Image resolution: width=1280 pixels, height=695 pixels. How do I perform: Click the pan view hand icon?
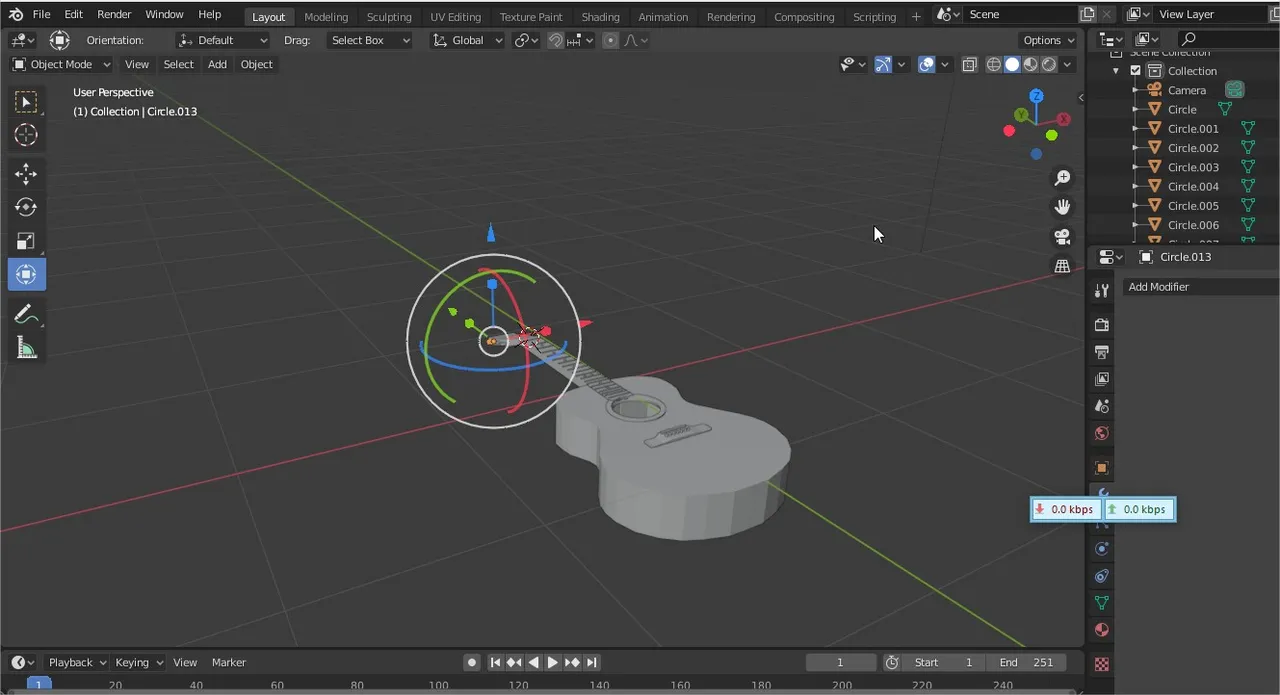[x=1062, y=207]
